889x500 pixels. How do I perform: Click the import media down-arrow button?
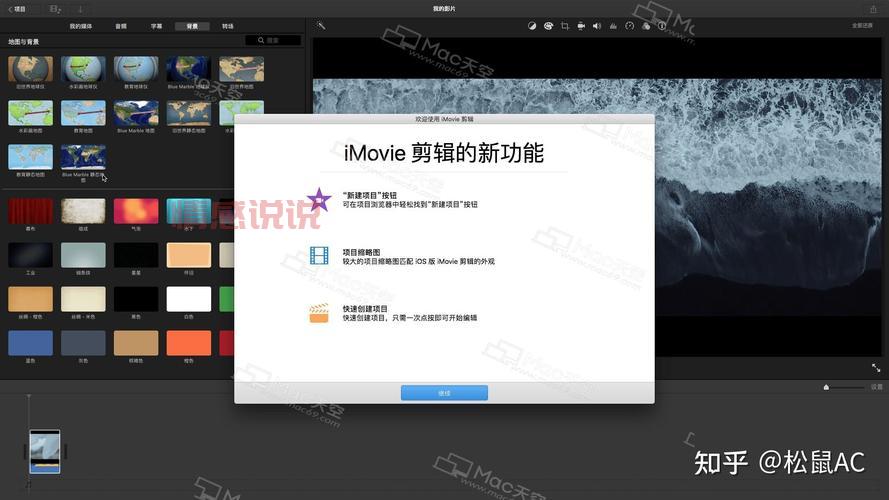click(x=81, y=8)
